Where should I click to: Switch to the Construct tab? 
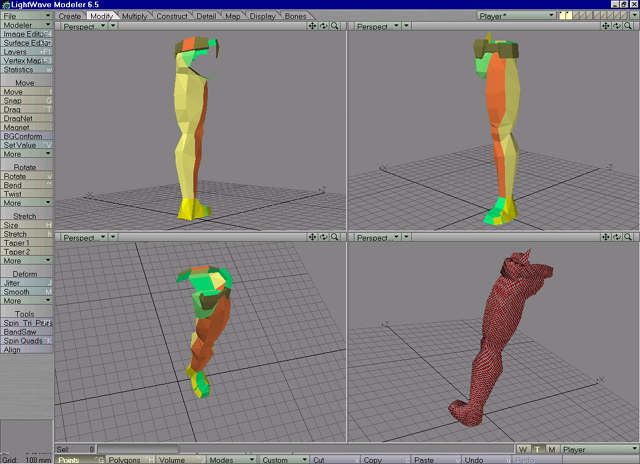(171, 16)
